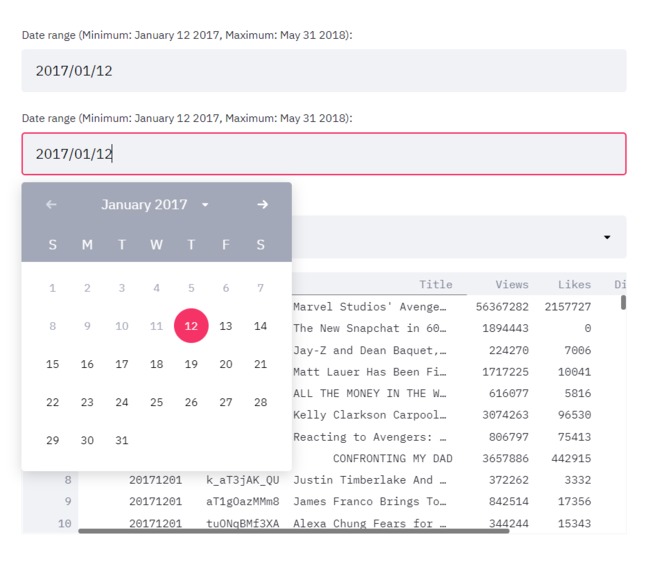This screenshot has height=573, width=671.
Task: Click the date 20171201 in row 8
Action: pyautogui.click(x=155, y=480)
